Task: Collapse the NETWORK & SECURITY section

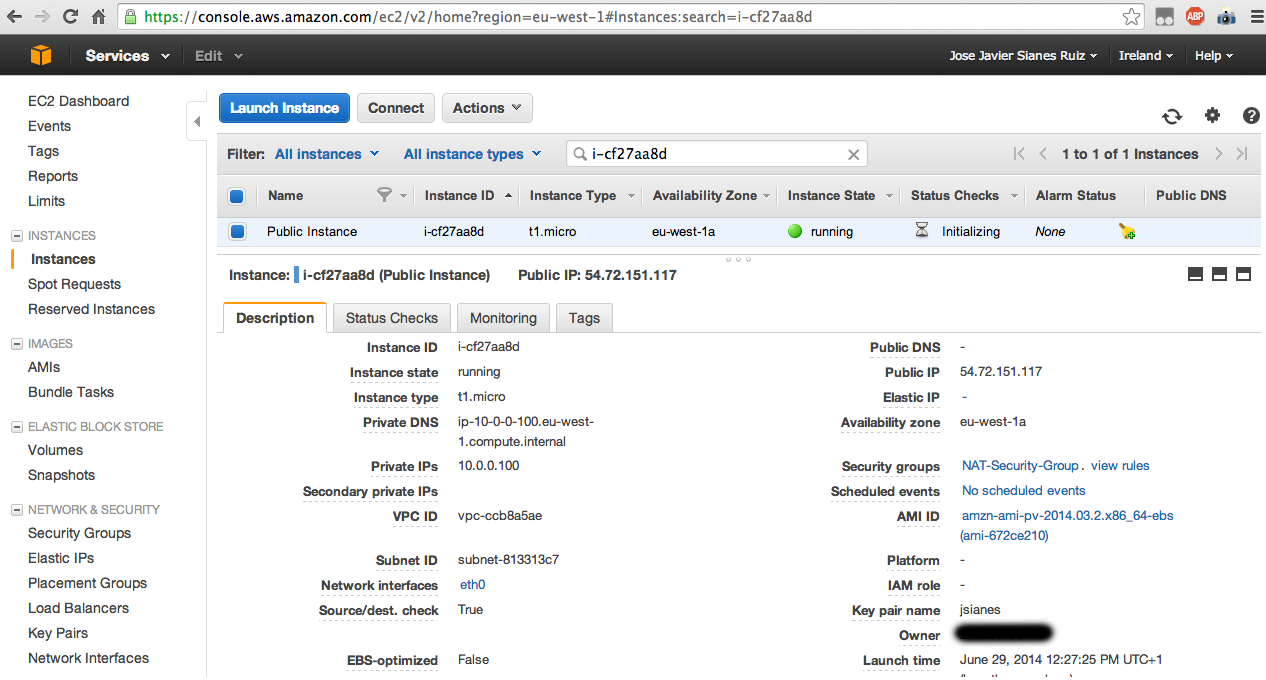Action: (x=16, y=510)
